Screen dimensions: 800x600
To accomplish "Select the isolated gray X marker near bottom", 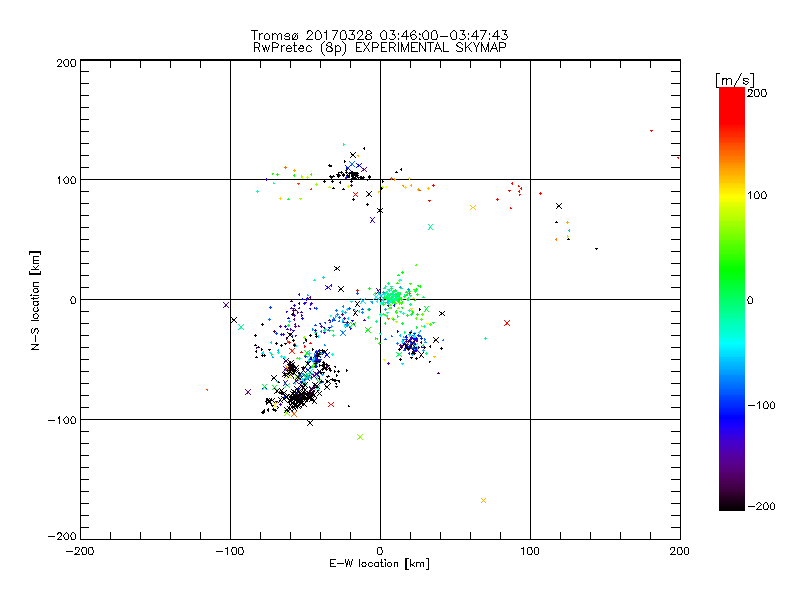I will point(484,500).
